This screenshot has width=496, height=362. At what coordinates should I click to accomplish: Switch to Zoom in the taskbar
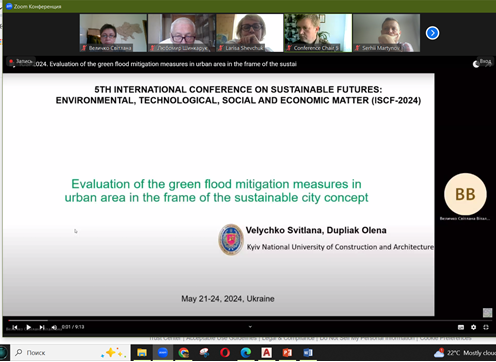point(163,353)
